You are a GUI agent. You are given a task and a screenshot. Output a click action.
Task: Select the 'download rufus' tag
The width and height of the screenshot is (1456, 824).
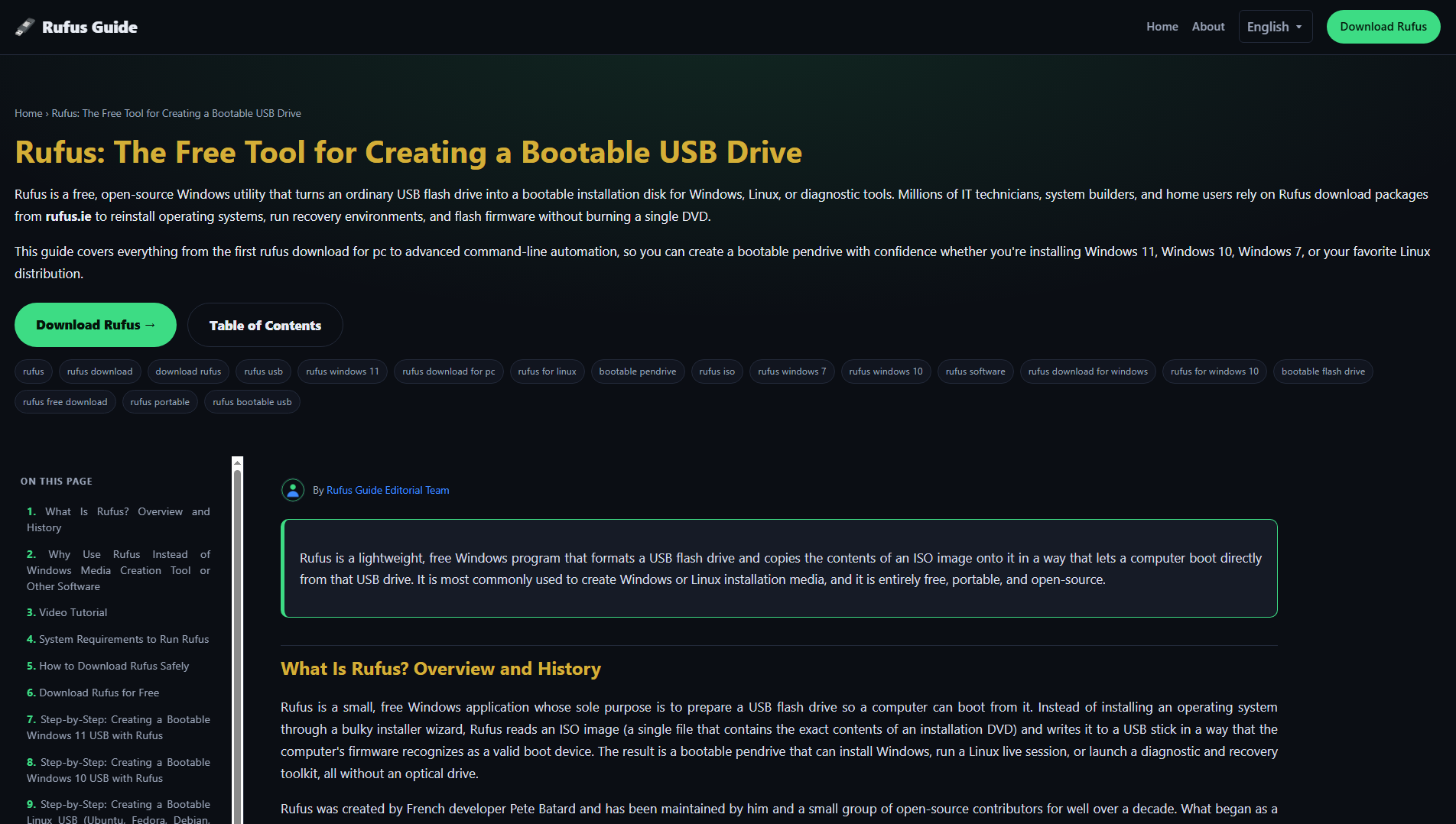pos(189,371)
